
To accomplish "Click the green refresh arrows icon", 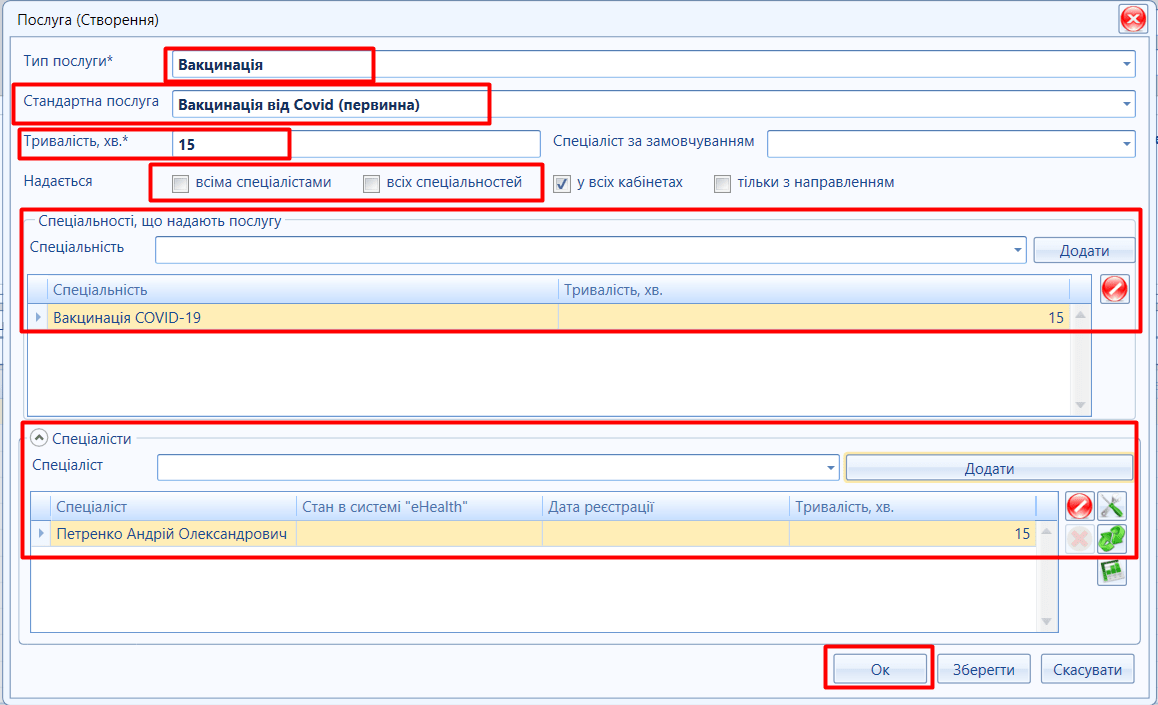I will pos(1111,539).
